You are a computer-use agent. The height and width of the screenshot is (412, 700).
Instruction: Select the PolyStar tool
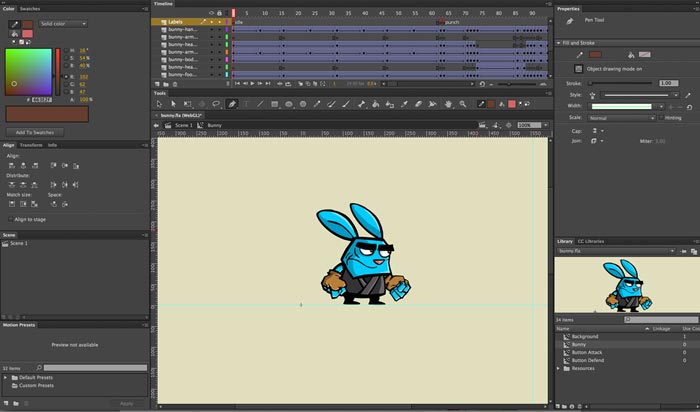[x=303, y=104]
